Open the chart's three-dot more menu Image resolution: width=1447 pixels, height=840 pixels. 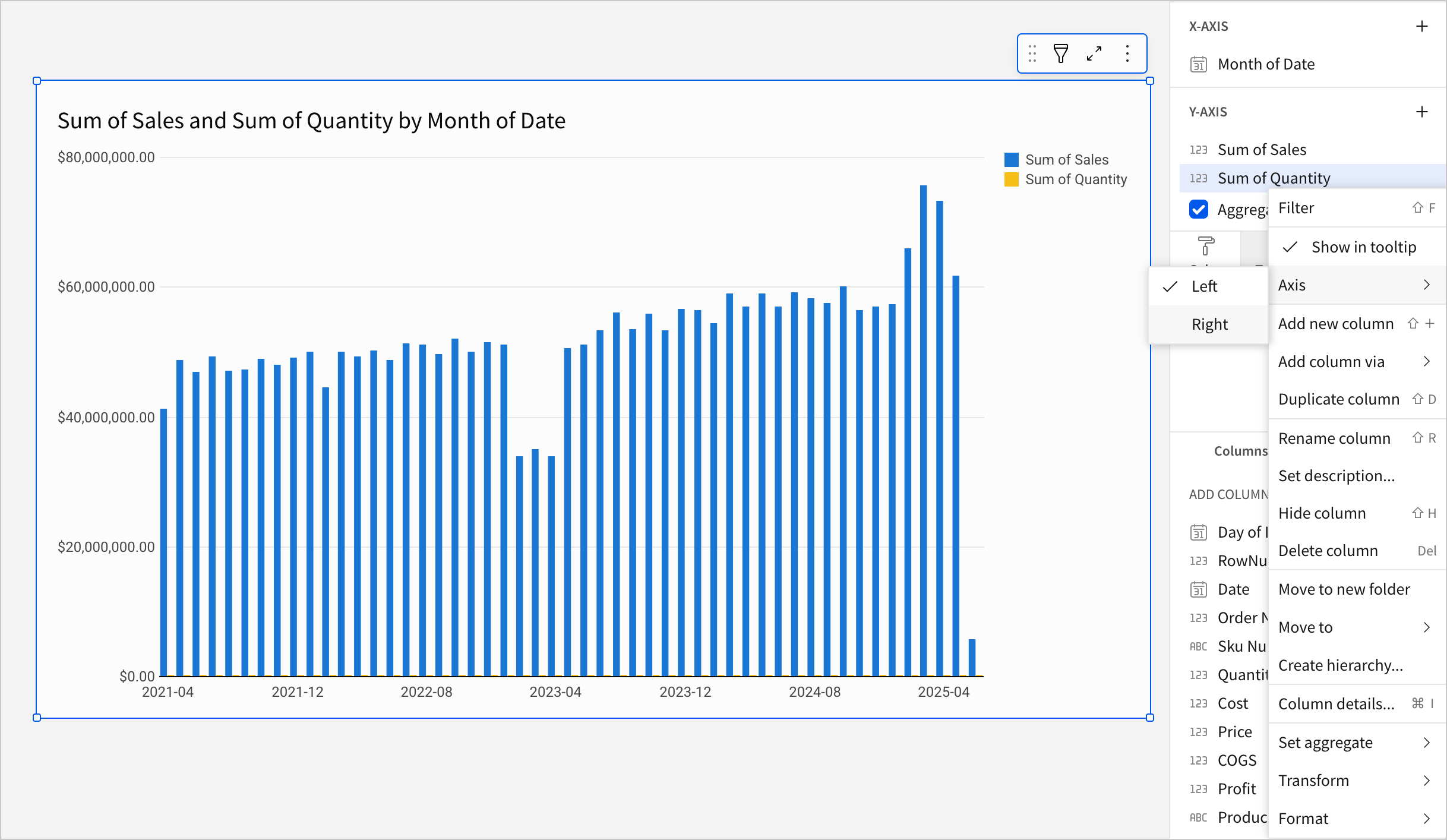click(x=1127, y=53)
